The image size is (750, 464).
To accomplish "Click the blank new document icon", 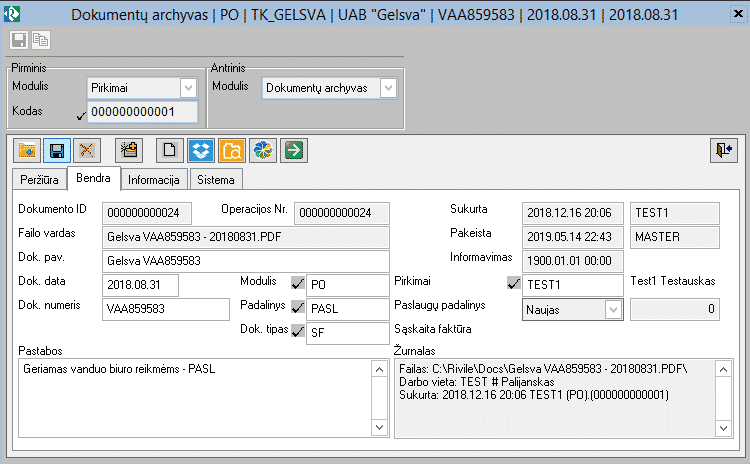I will tap(171, 150).
